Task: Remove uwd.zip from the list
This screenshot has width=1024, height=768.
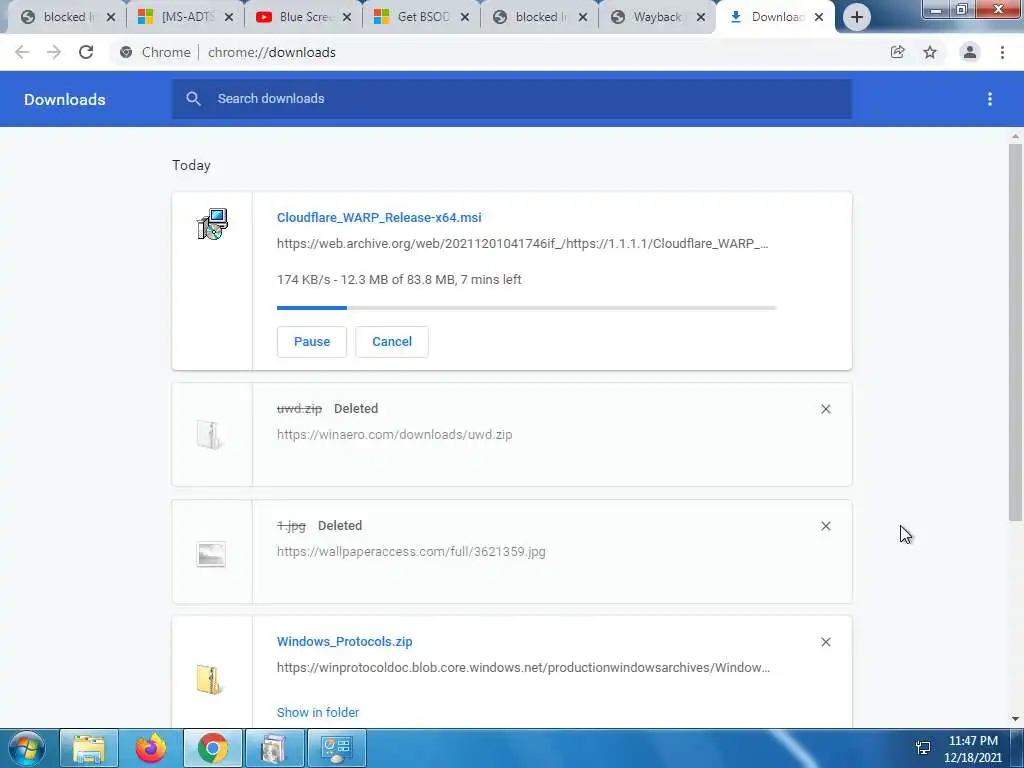Action: 825,409
